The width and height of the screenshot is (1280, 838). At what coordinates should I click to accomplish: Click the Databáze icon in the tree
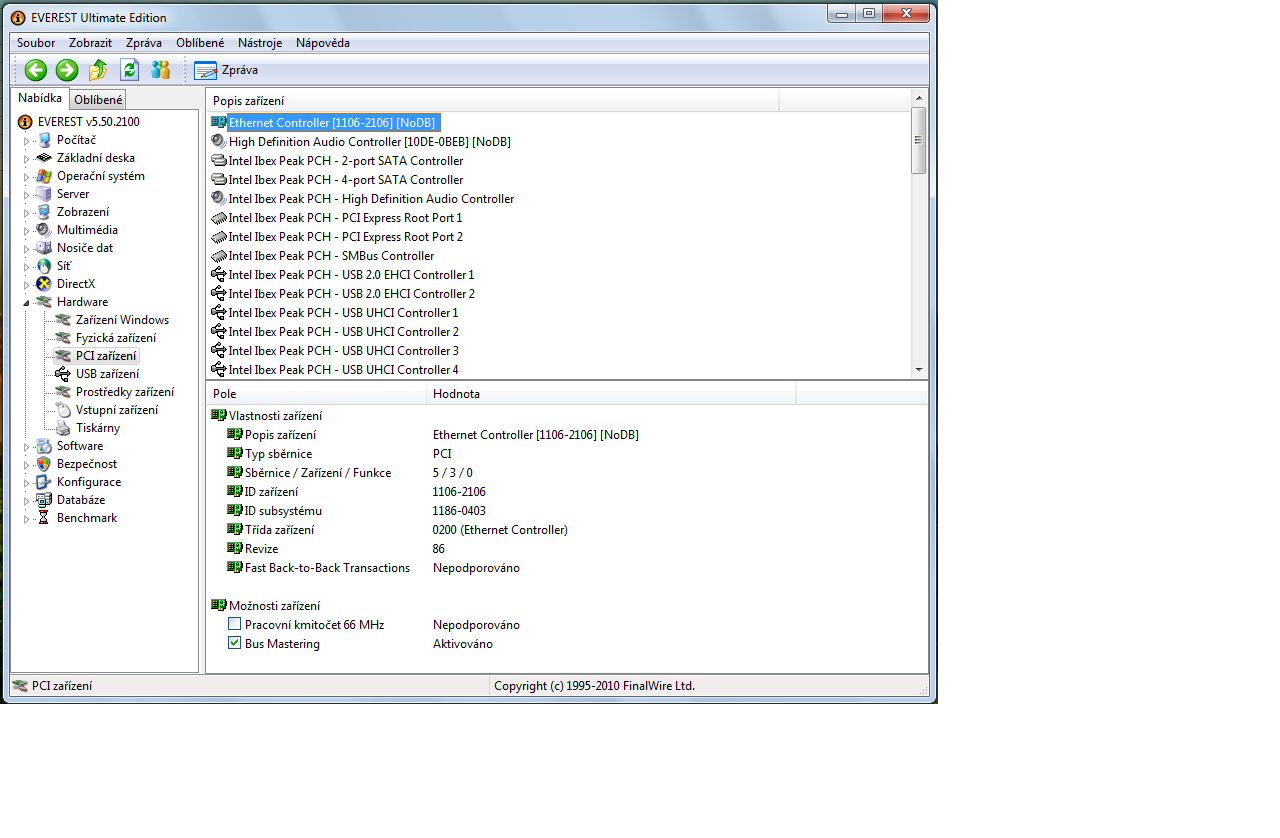tap(44, 500)
